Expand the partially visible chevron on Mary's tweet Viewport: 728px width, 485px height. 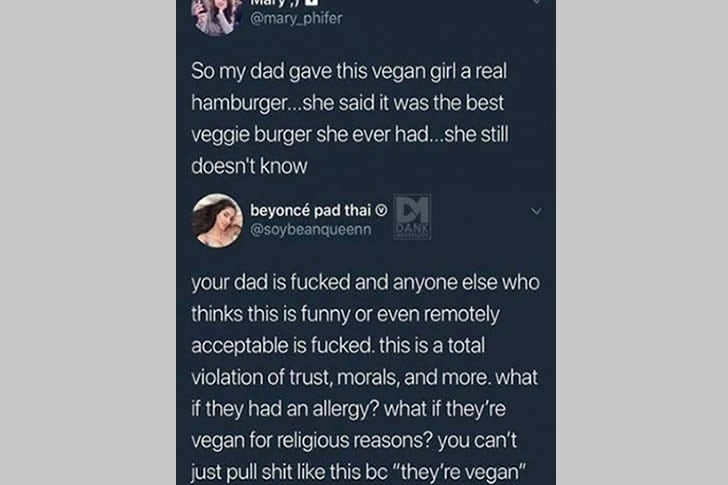click(x=536, y=2)
